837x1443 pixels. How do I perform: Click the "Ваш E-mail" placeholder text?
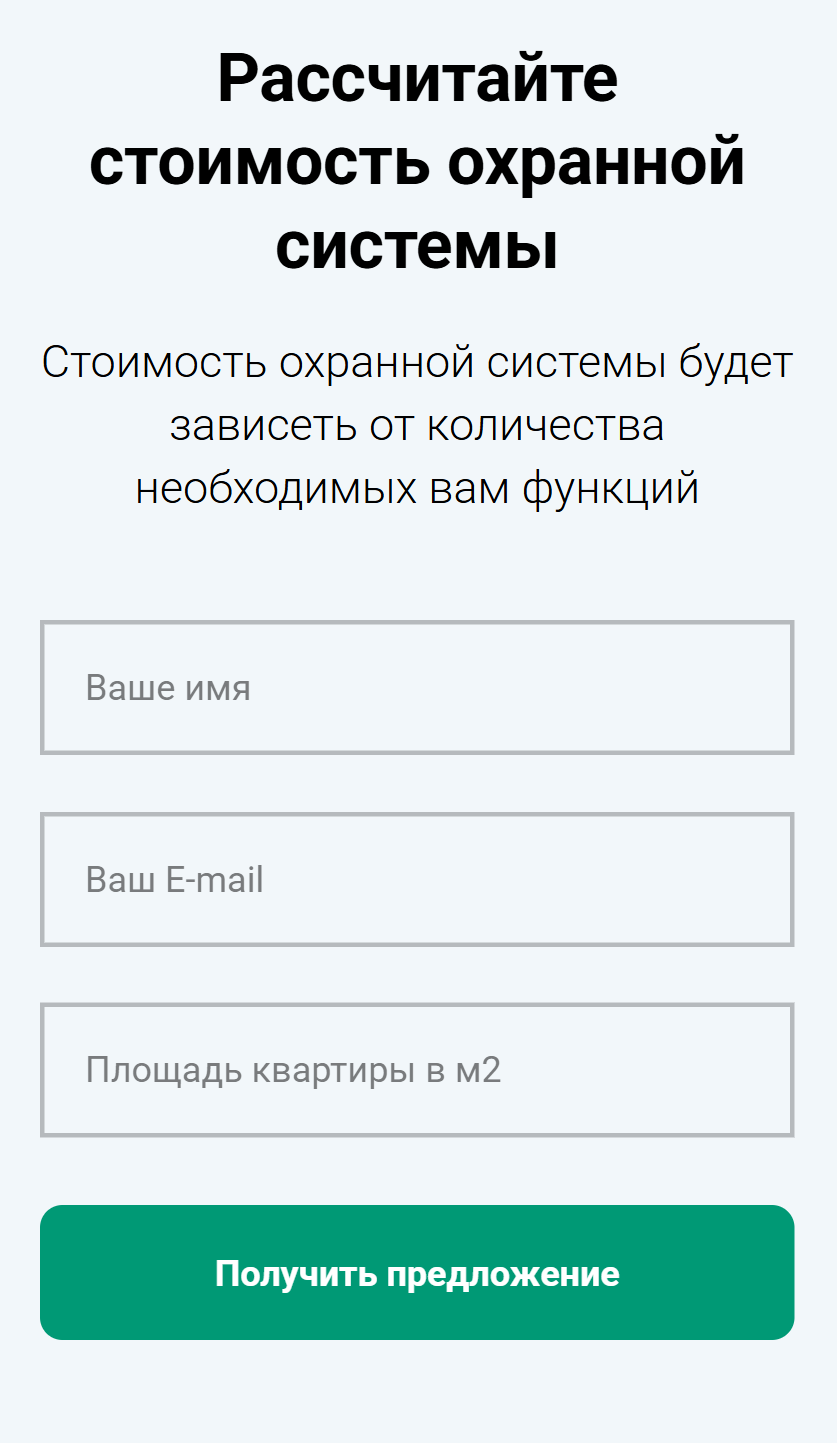[174, 880]
